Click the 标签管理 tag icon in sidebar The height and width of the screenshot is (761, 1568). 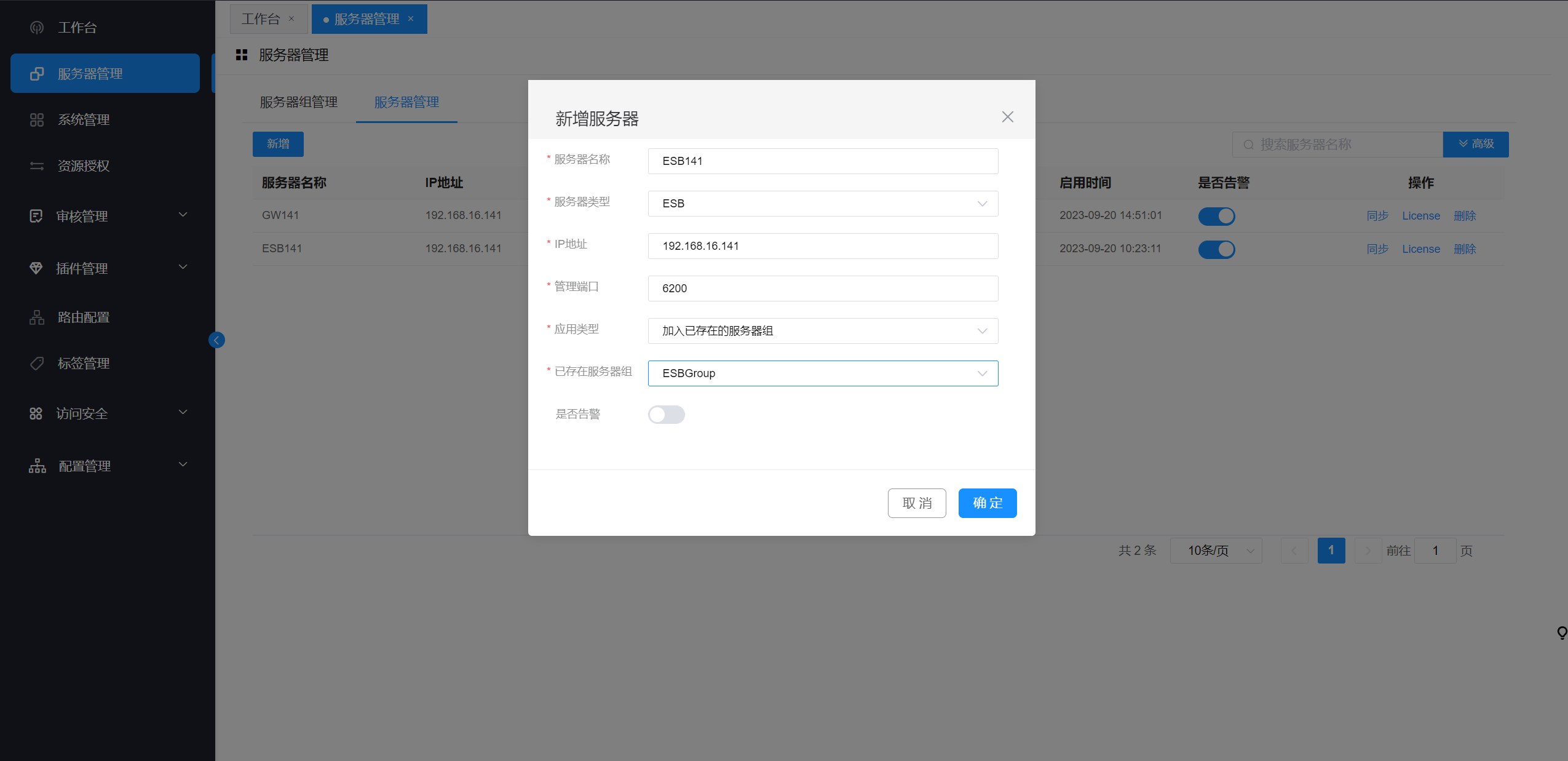click(x=37, y=364)
